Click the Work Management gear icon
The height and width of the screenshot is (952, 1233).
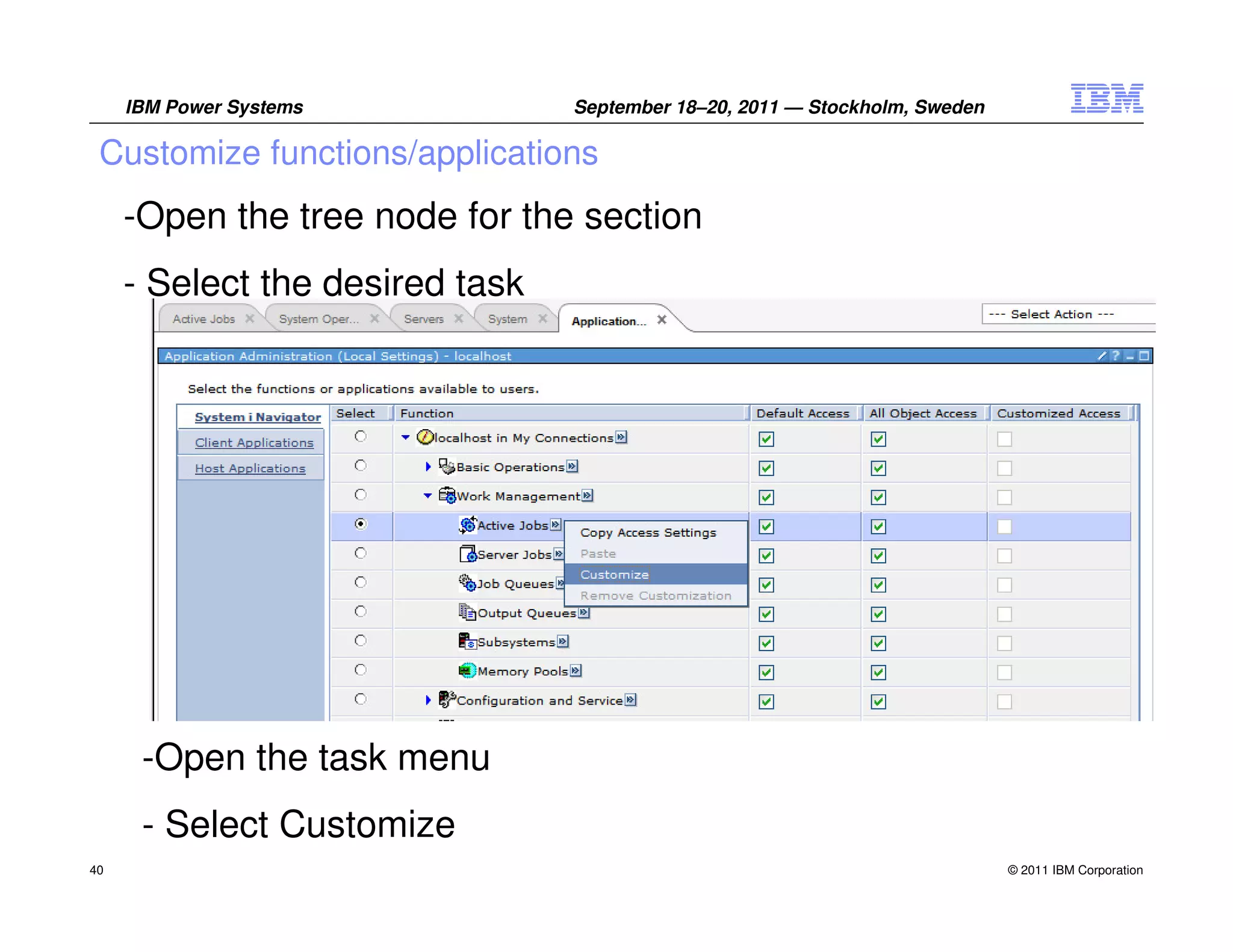(447, 495)
